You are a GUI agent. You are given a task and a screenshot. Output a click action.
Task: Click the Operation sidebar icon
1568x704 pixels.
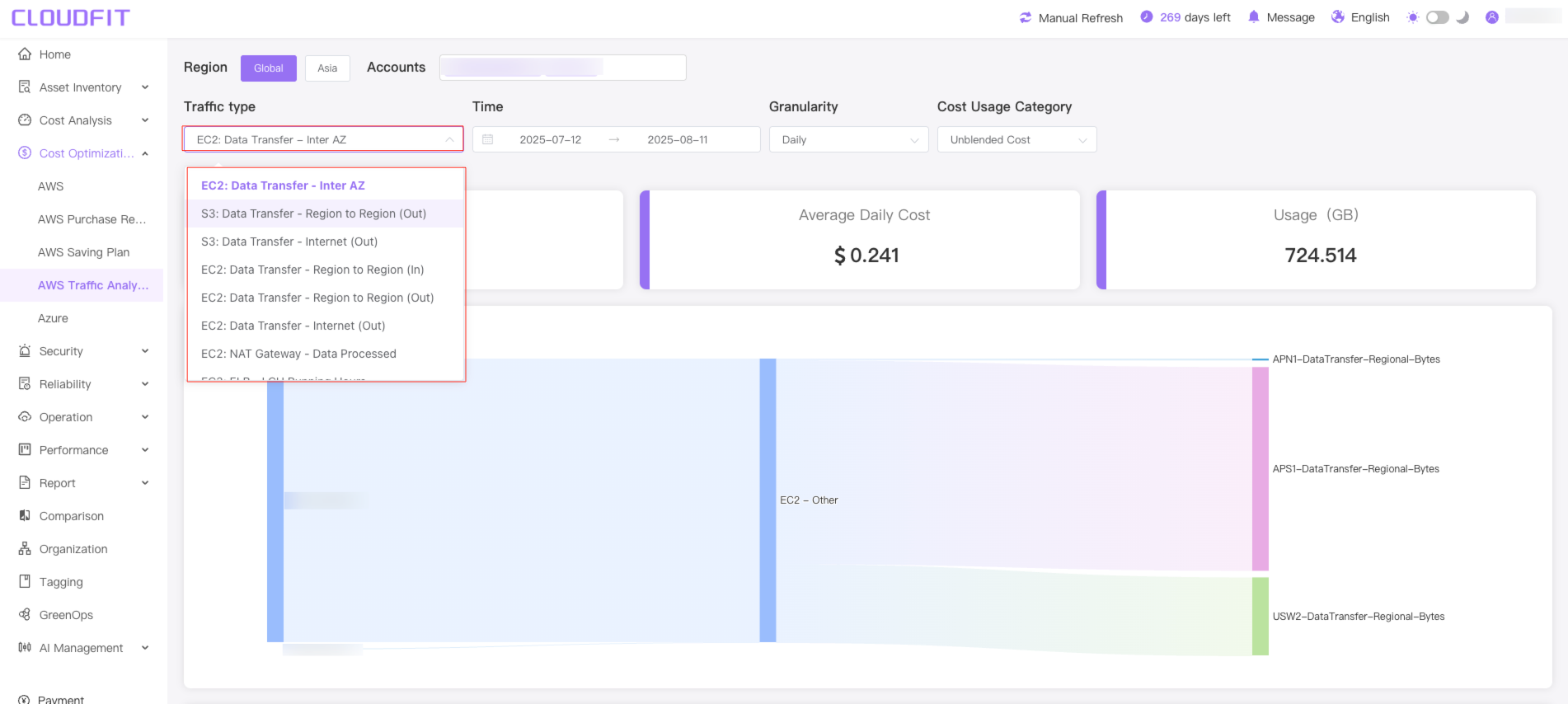pyautogui.click(x=25, y=416)
